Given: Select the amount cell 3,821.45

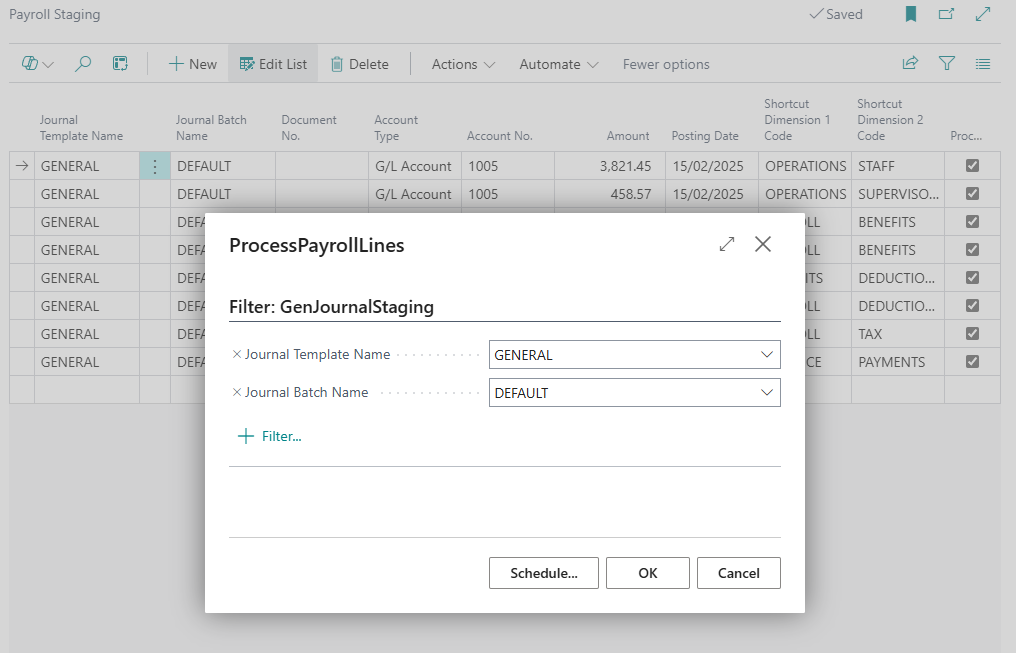Looking at the screenshot, I should 610,166.
